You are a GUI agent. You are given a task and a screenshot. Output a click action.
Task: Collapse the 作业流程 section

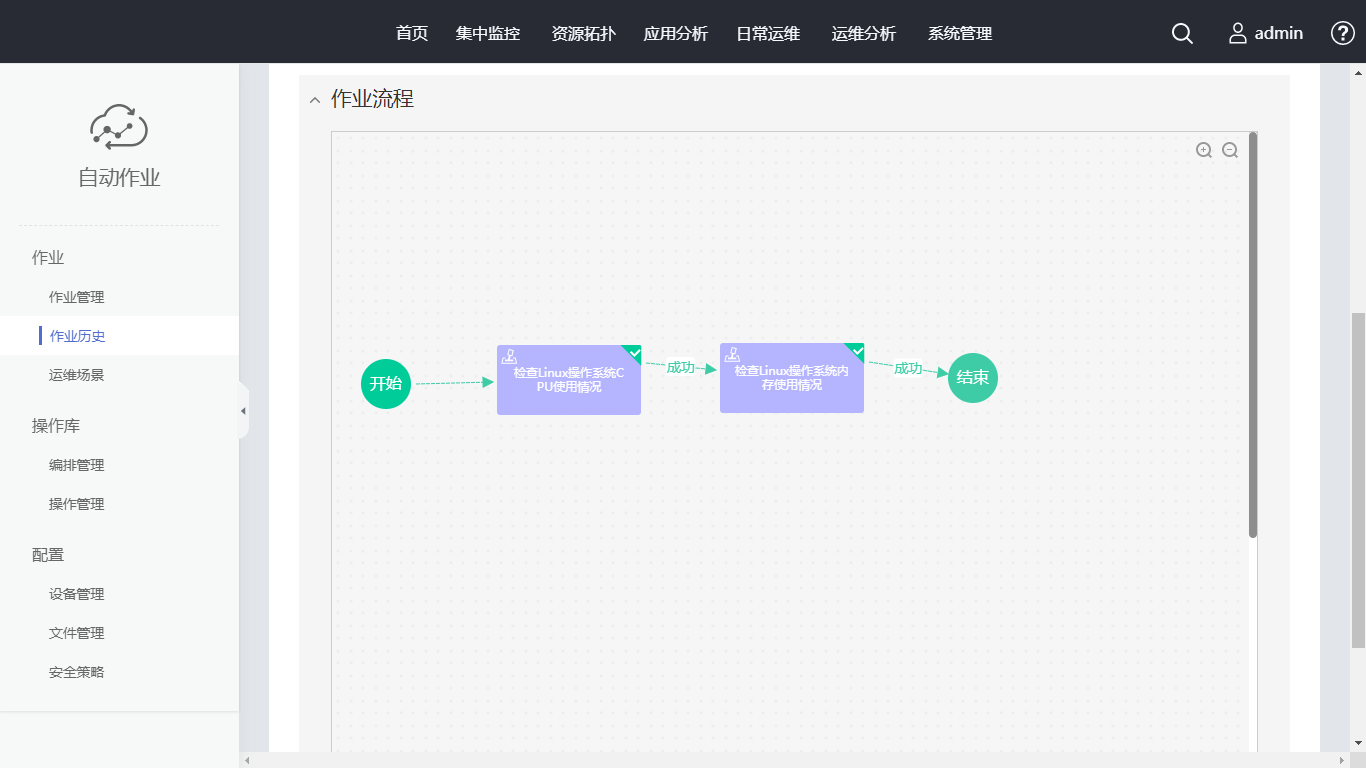pos(315,100)
